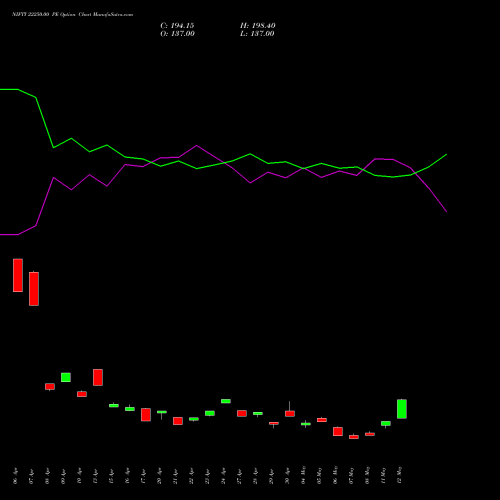The image size is (500, 500).
Task: Select the close value C: 194.15
Action: [x=177, y=26]
